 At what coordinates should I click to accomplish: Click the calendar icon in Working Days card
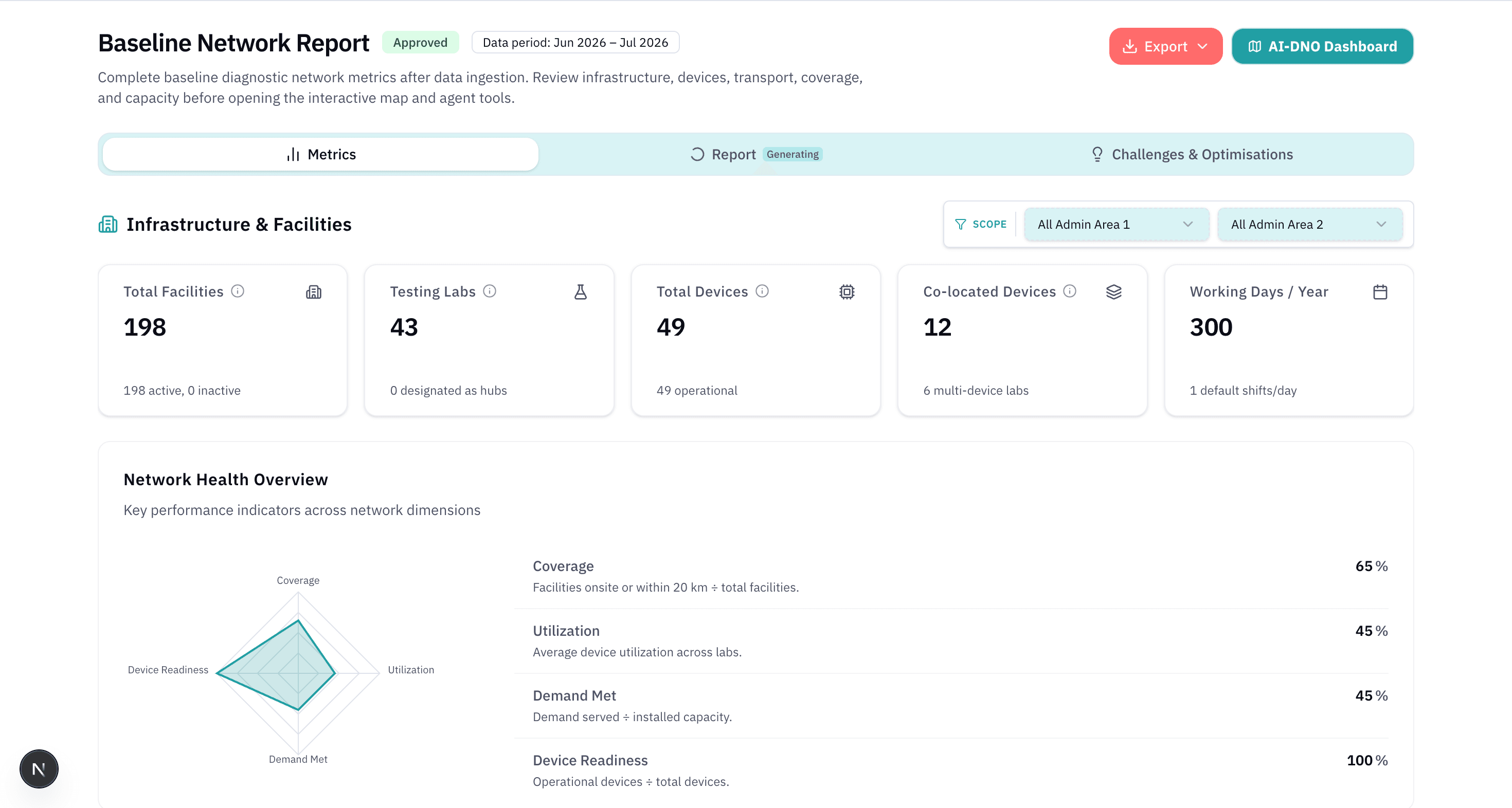[1380, 291]
